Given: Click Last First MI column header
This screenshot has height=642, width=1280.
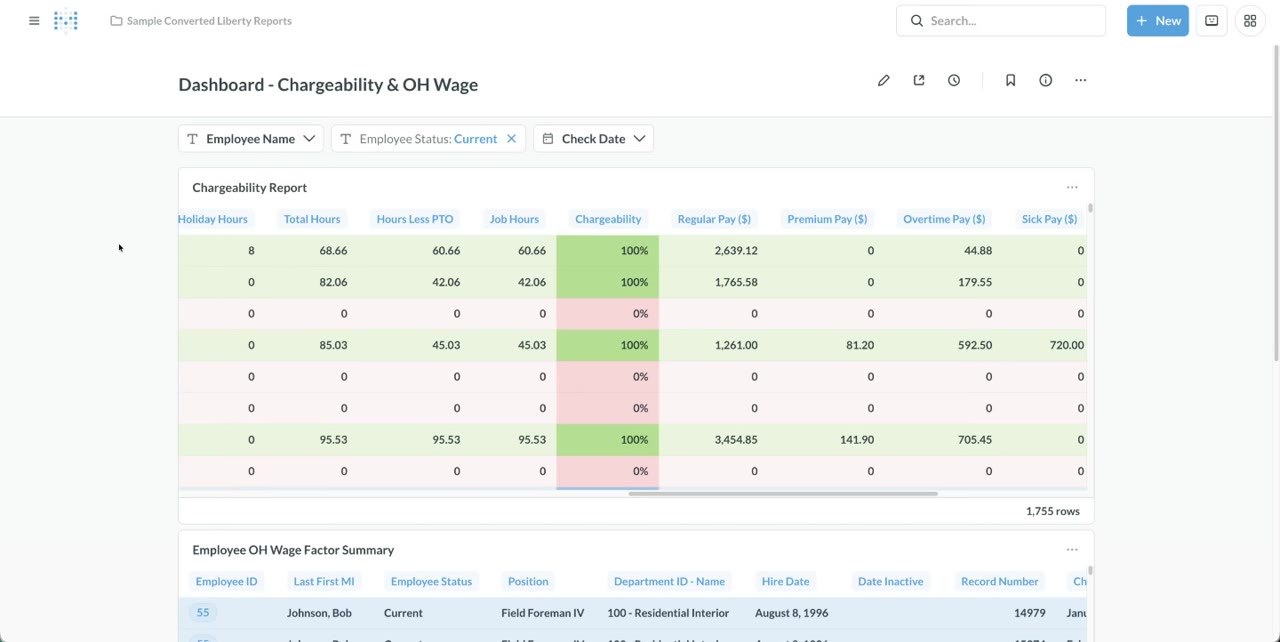Looking at the screenshot, I should coord(323,581).
